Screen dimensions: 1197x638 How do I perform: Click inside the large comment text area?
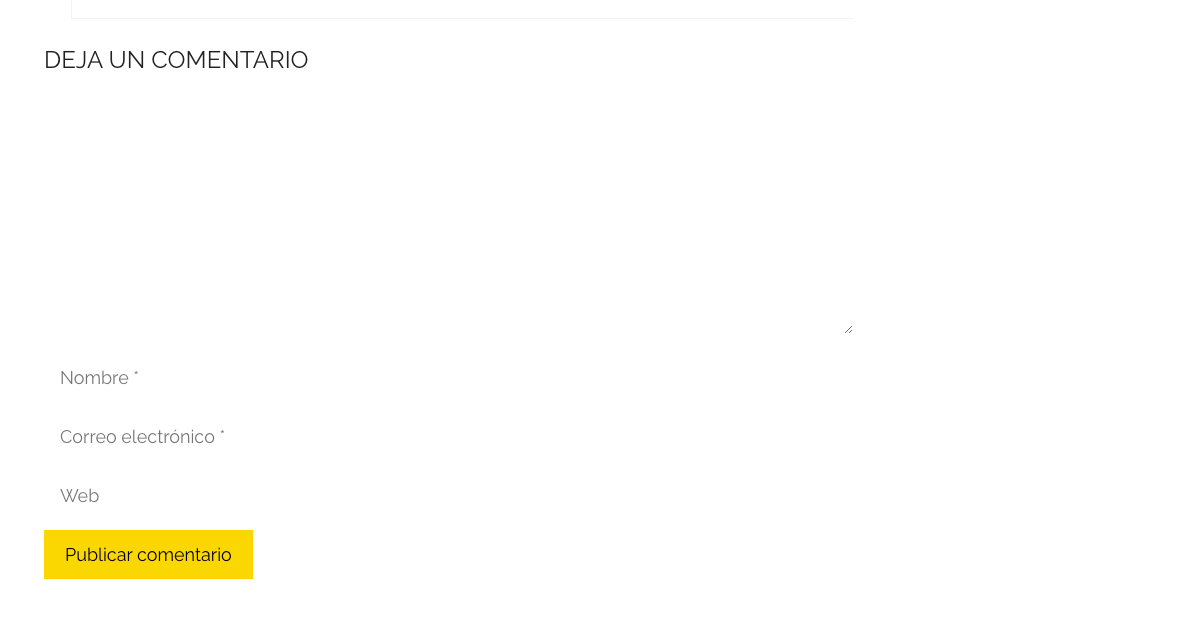(449, 214)
